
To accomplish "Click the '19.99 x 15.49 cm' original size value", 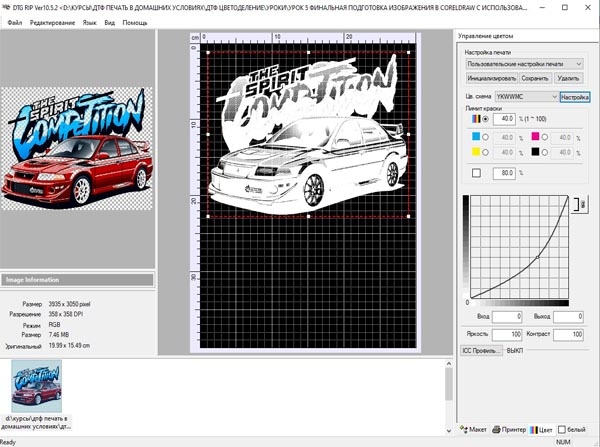I will [69, 345].
